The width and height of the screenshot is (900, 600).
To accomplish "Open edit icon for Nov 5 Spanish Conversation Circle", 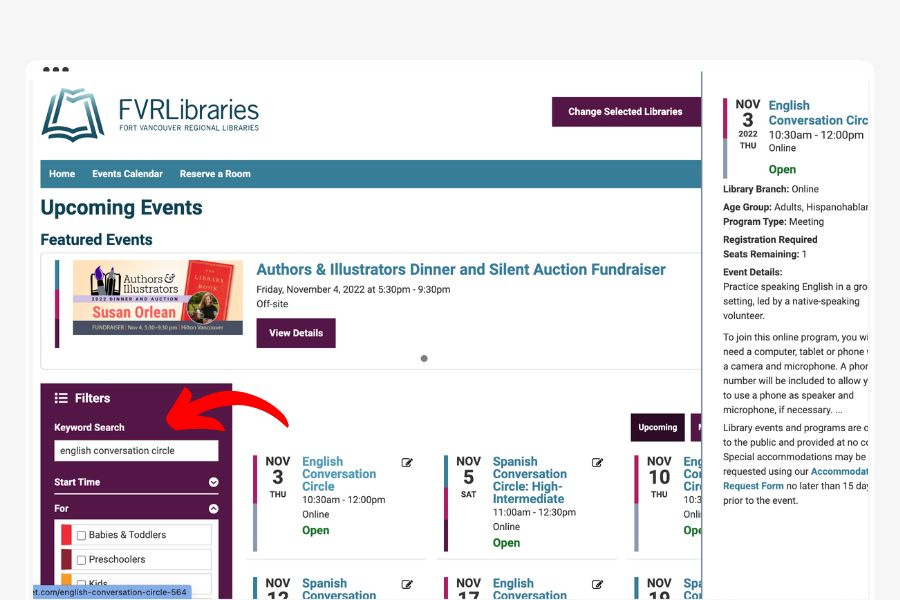I will (598, 462).
